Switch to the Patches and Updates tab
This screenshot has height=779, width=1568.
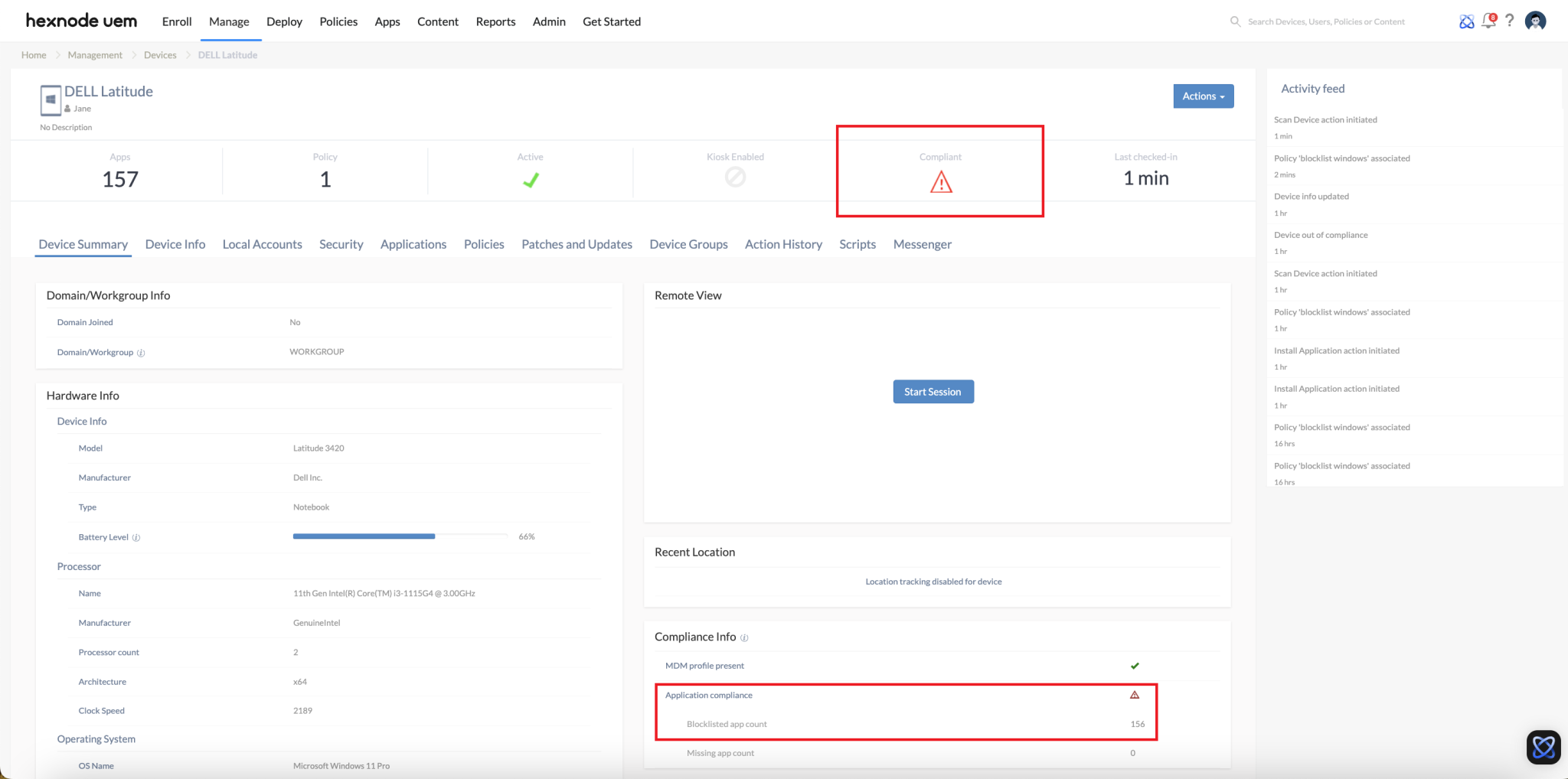(577, 244)
